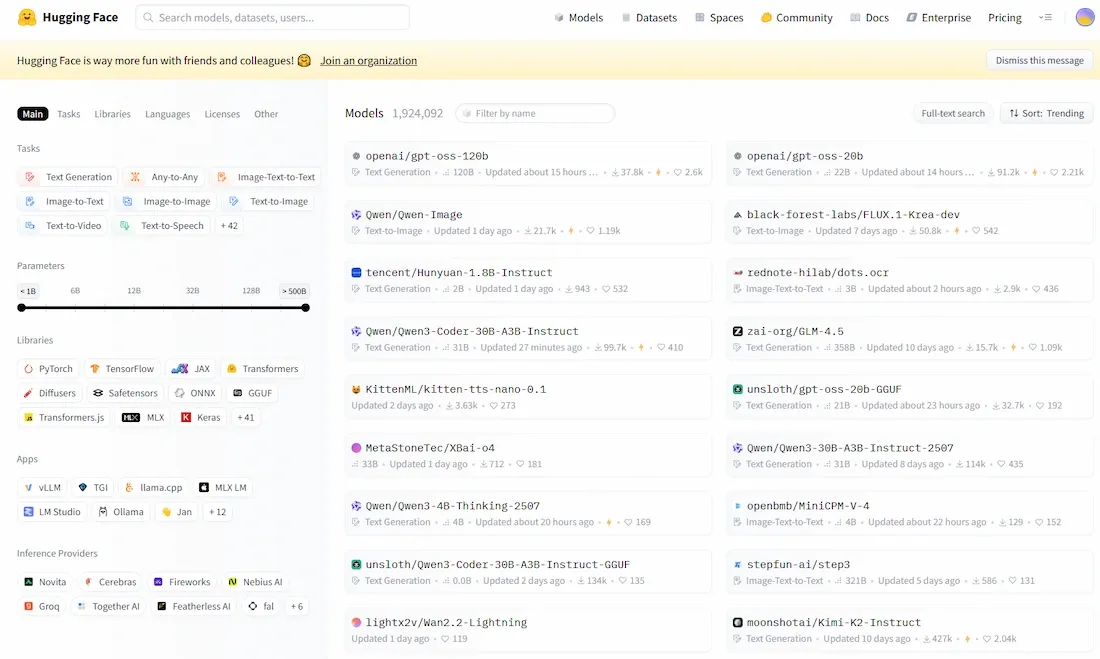Switch to the Libraries filter tab
The width and height of the screenshot is (1100, 659).
click(x=112, y=114)
